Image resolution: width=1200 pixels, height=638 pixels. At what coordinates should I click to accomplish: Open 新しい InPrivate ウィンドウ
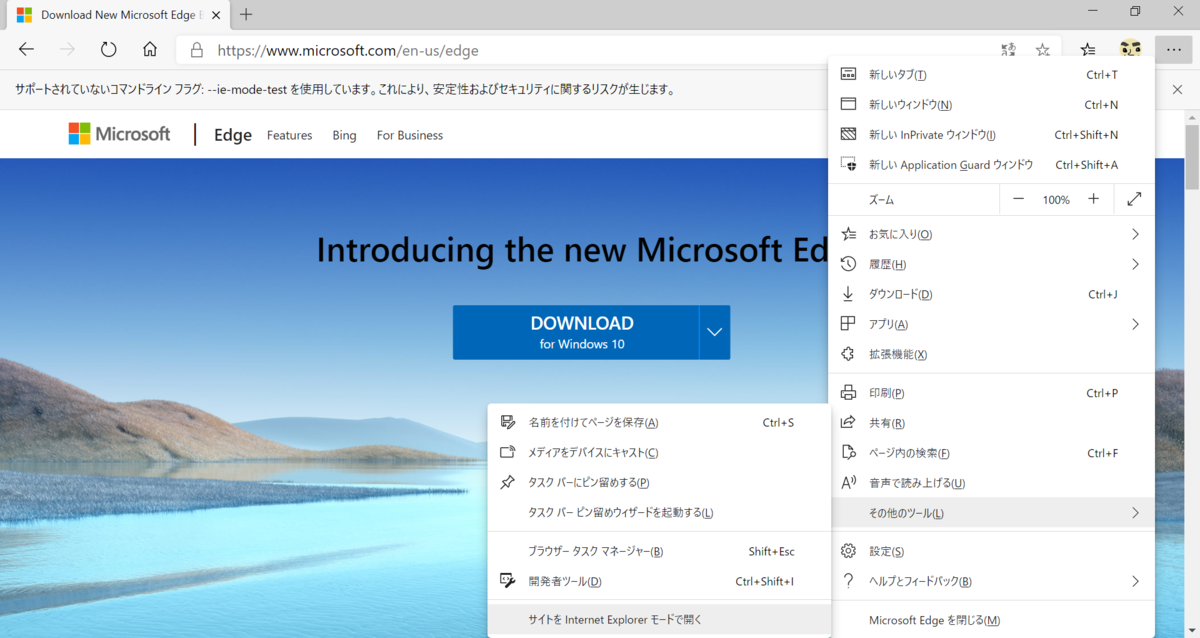(992, 134)
